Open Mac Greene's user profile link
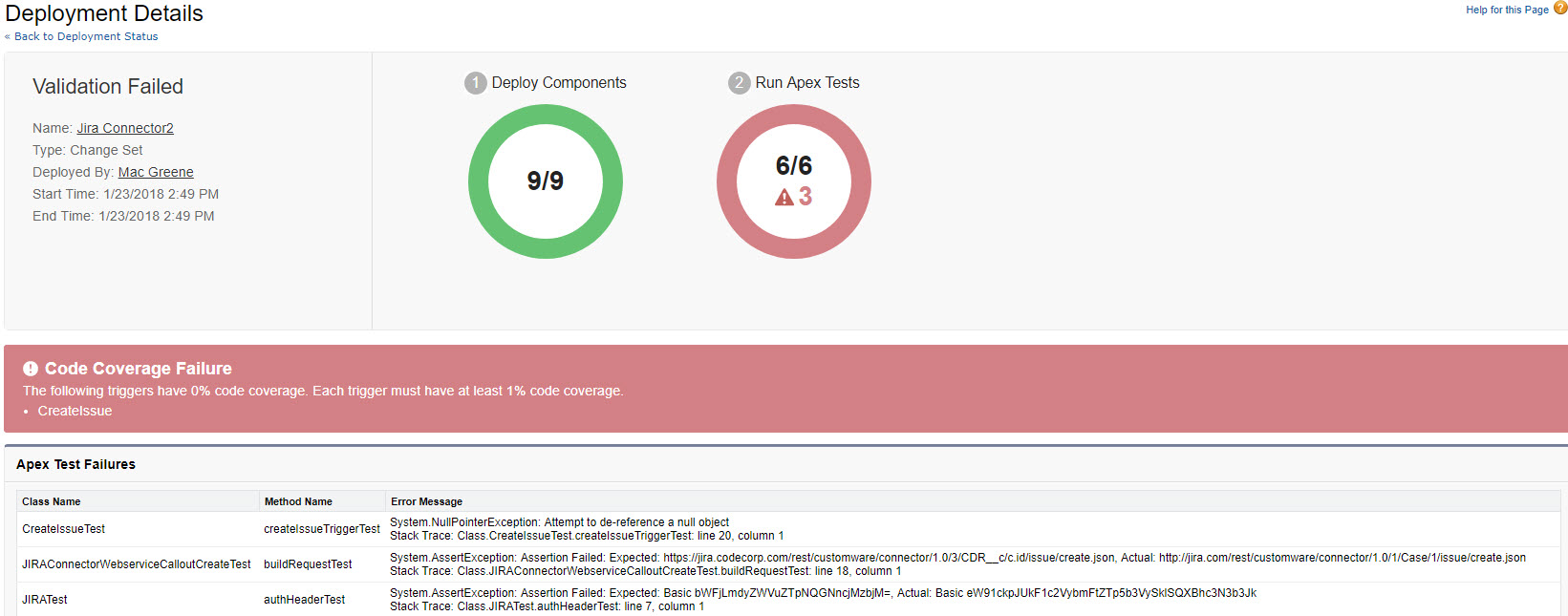 tap(156, 172)
